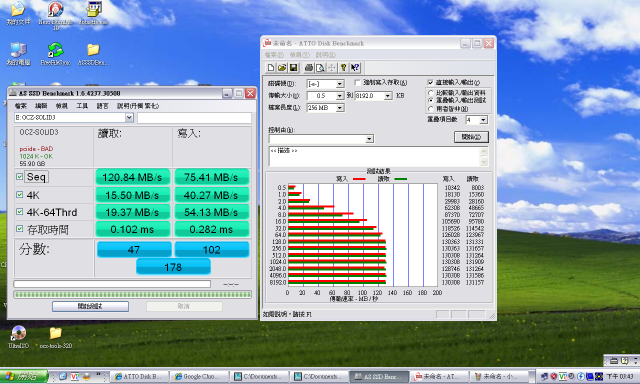Viewport: 640px width, 384px height.
Task: Open the 256 MB file length dropdown
Action: coord(340,108)
